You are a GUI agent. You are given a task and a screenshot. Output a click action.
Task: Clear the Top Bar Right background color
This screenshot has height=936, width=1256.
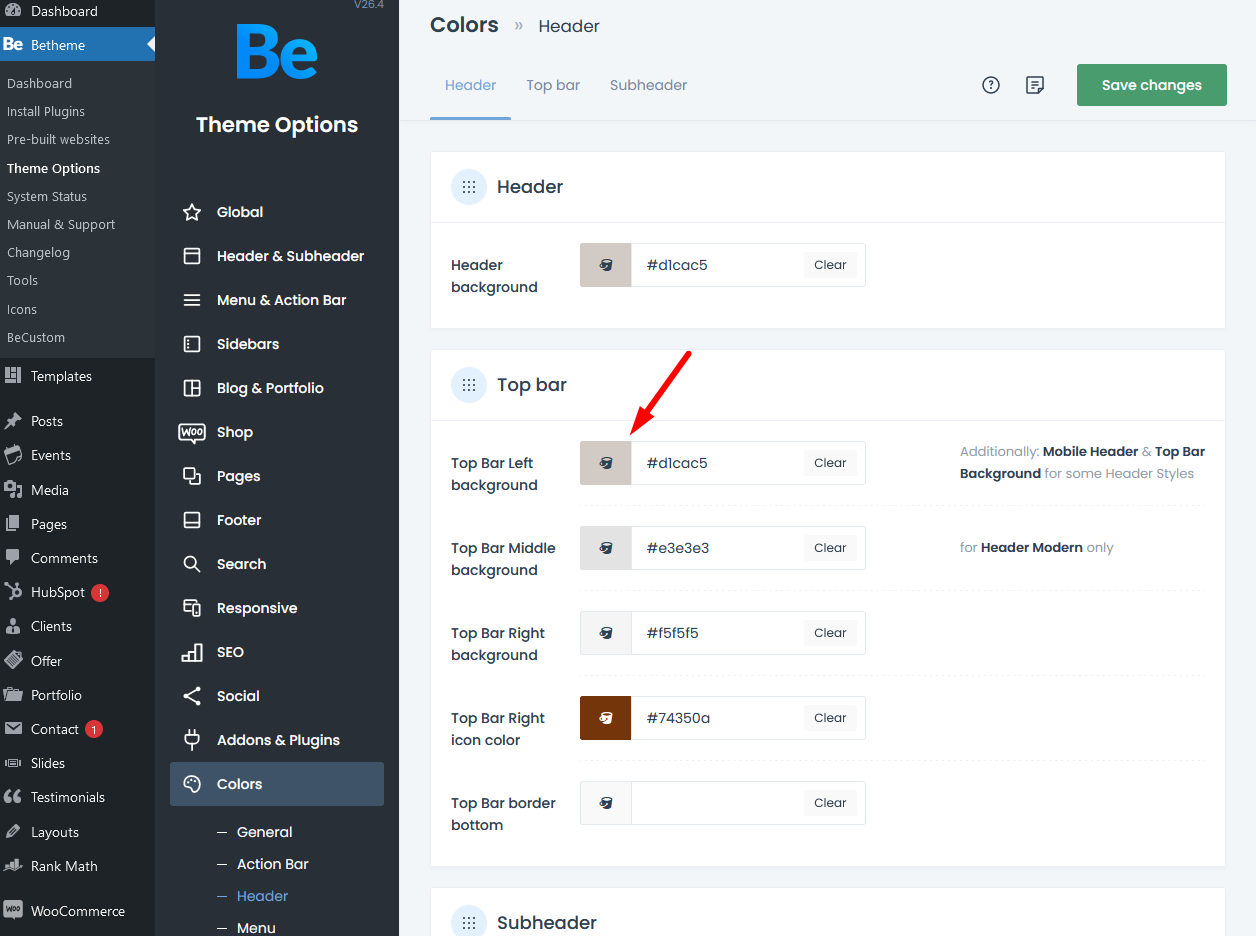(830, 633)
